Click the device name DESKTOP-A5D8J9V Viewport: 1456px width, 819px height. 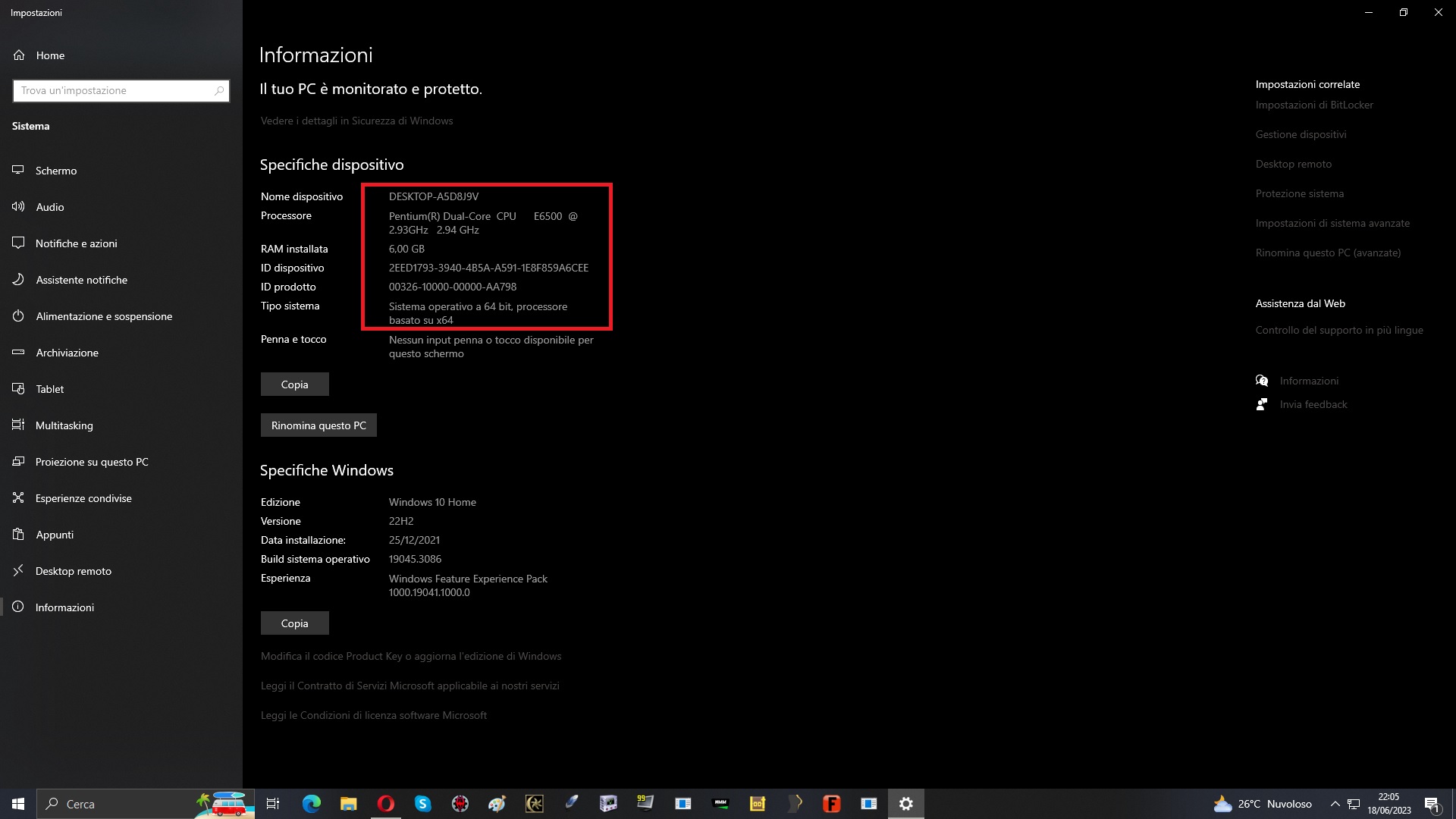pyautogui.click(x=434, y=196)
